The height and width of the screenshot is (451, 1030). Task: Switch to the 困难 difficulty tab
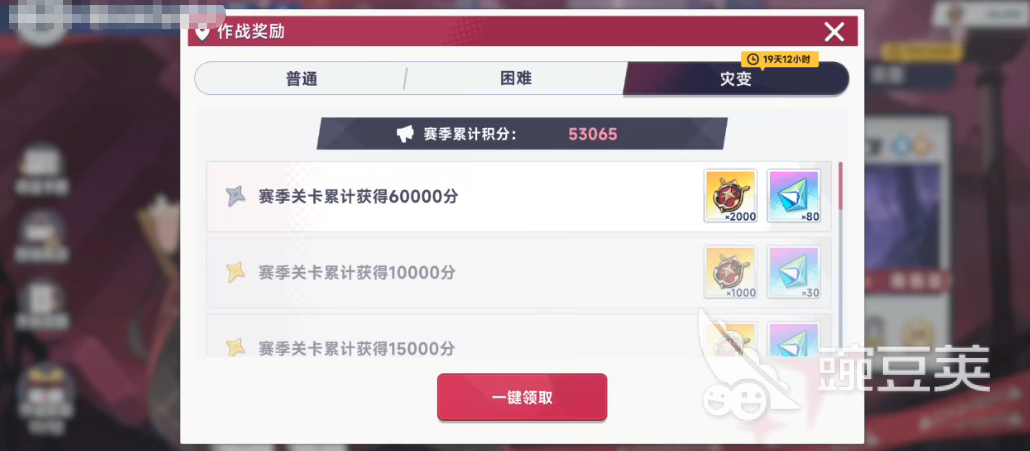(x=516, y=79)
